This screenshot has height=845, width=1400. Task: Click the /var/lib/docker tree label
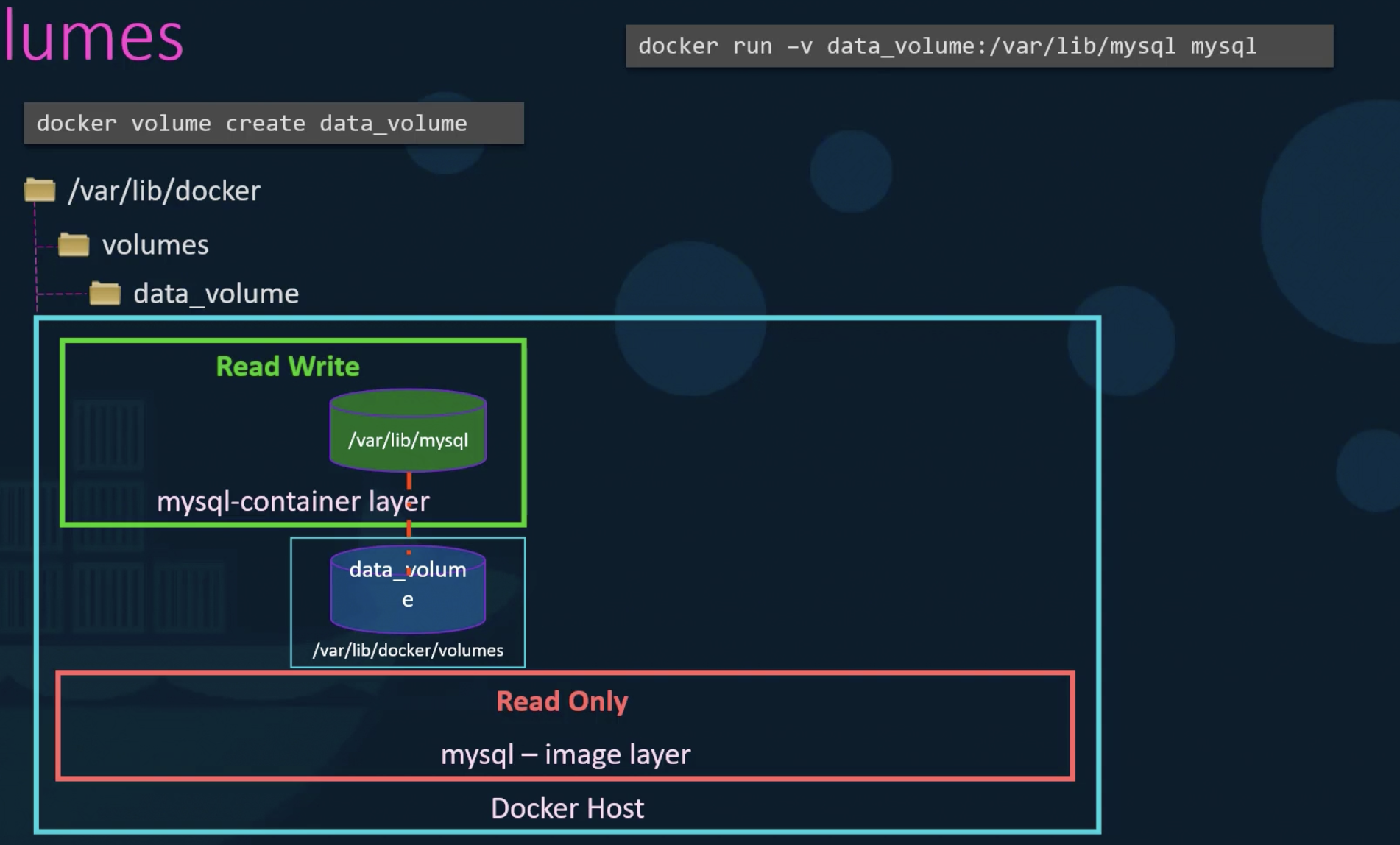[164, 191]
